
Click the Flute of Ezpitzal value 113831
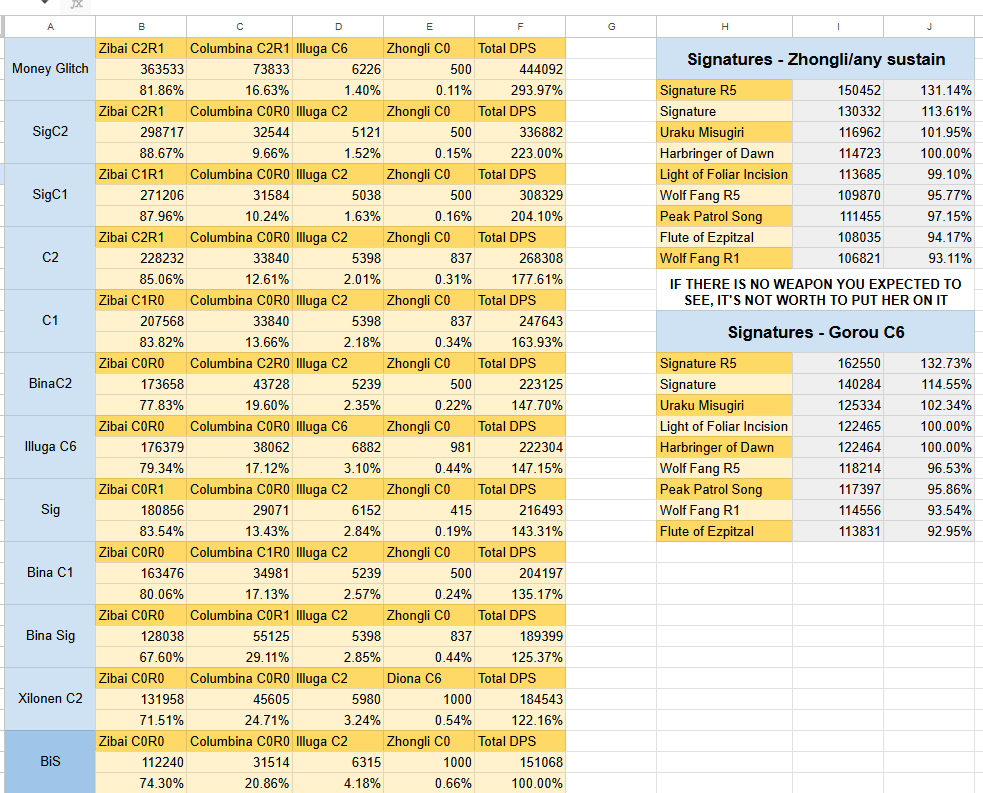838,532
